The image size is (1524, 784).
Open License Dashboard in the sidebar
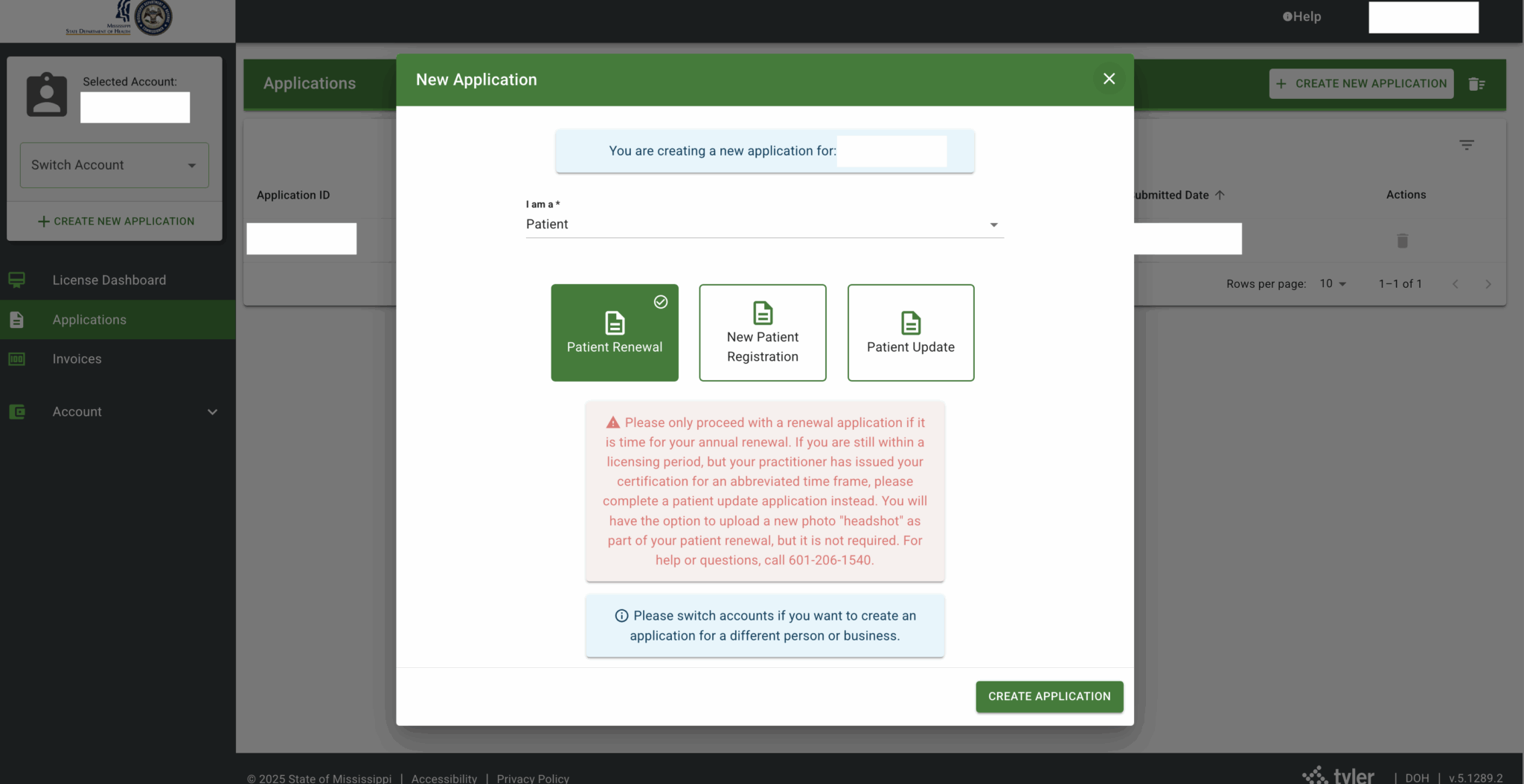click(109, 280)
